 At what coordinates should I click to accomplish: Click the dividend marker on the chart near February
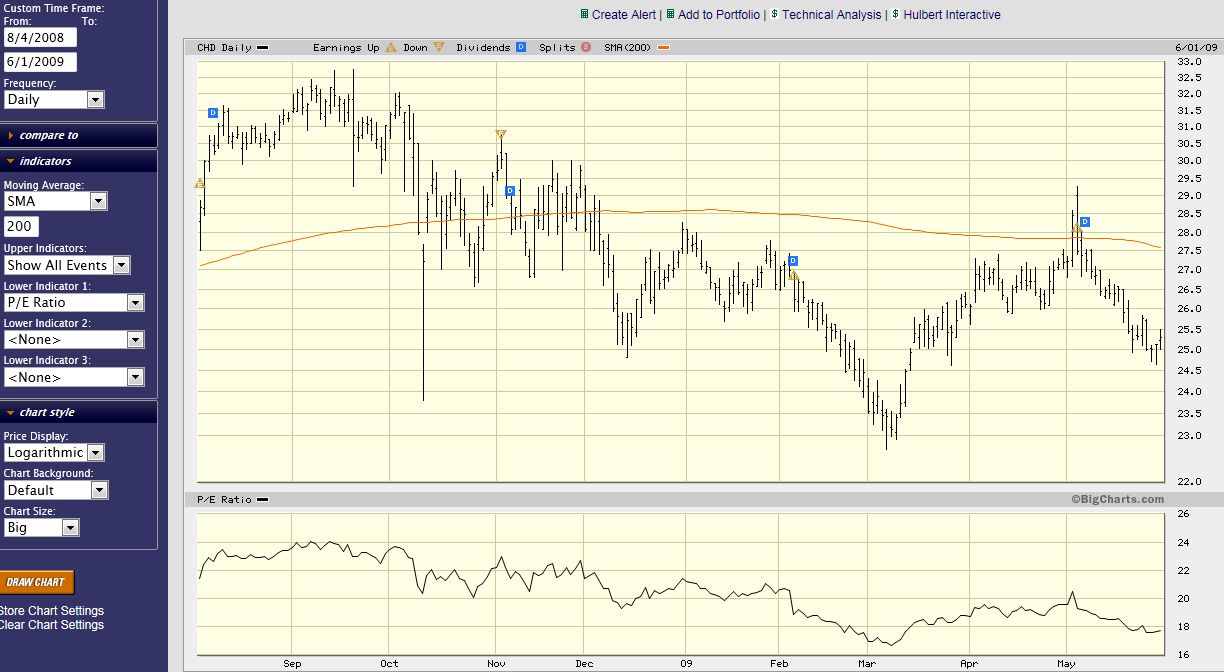point(793,260)
